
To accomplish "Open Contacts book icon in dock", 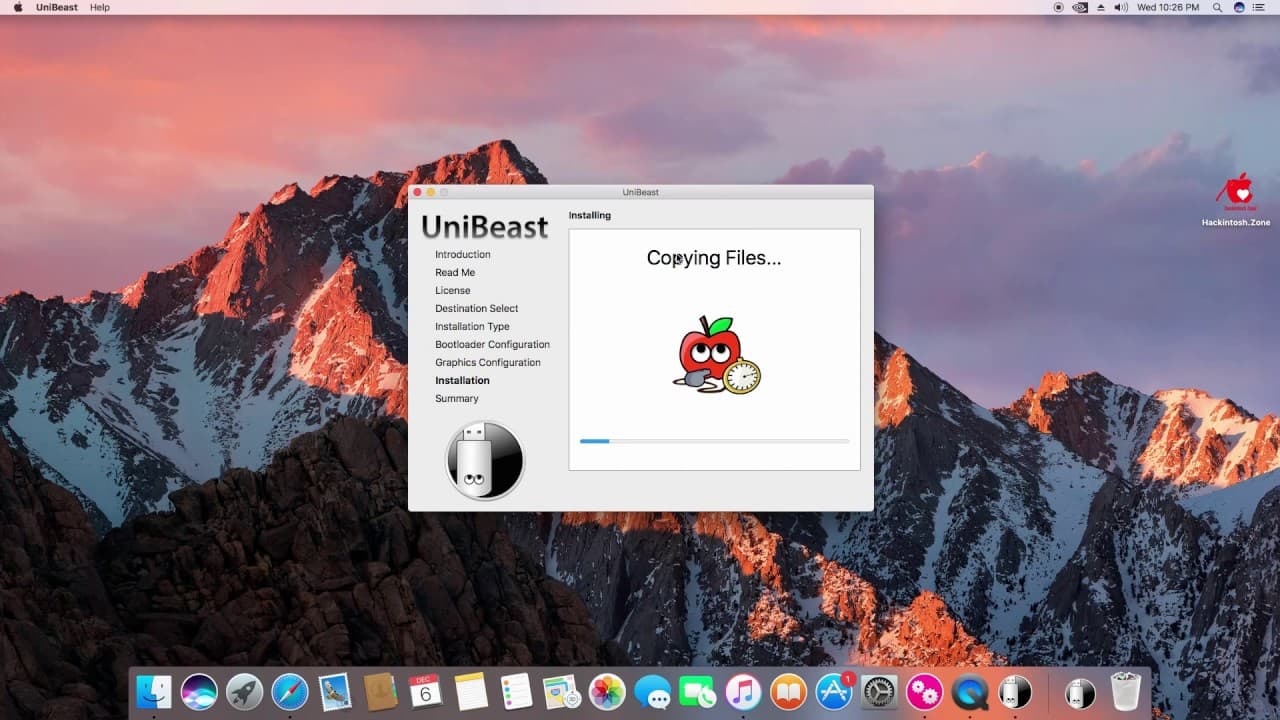I will (x=380, y=691).
